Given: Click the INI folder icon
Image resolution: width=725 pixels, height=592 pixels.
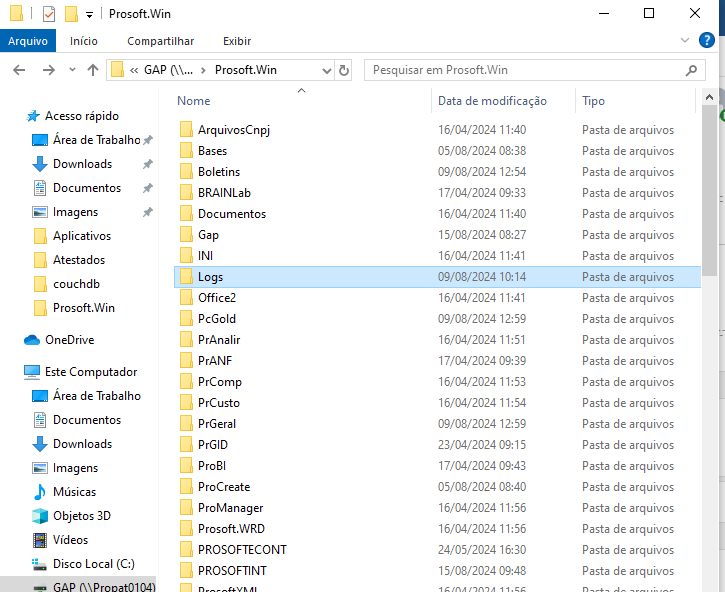Looking at the screenshot, I should 186,256.
